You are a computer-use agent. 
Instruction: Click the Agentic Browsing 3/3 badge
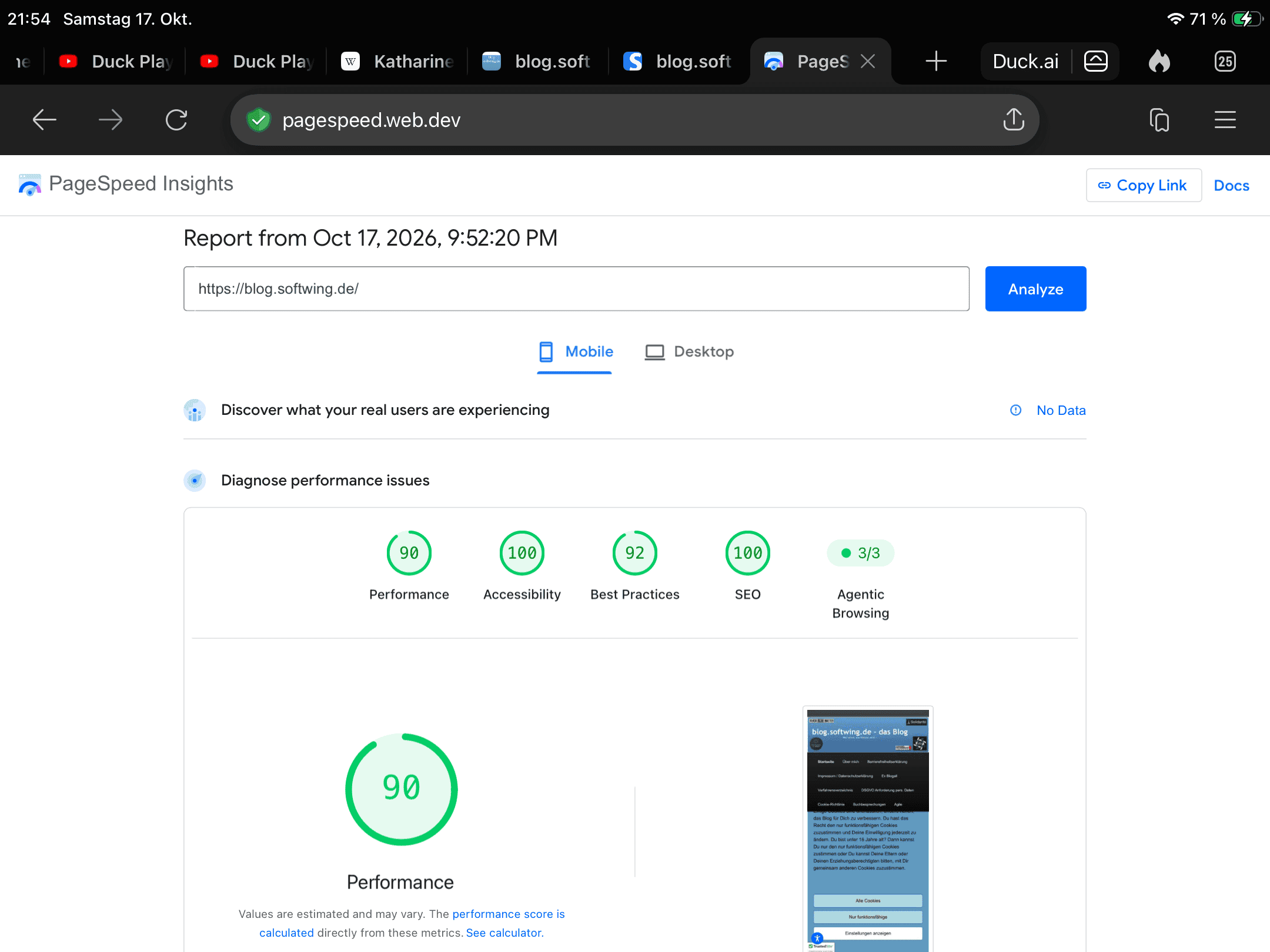click(x=861, y=553)
